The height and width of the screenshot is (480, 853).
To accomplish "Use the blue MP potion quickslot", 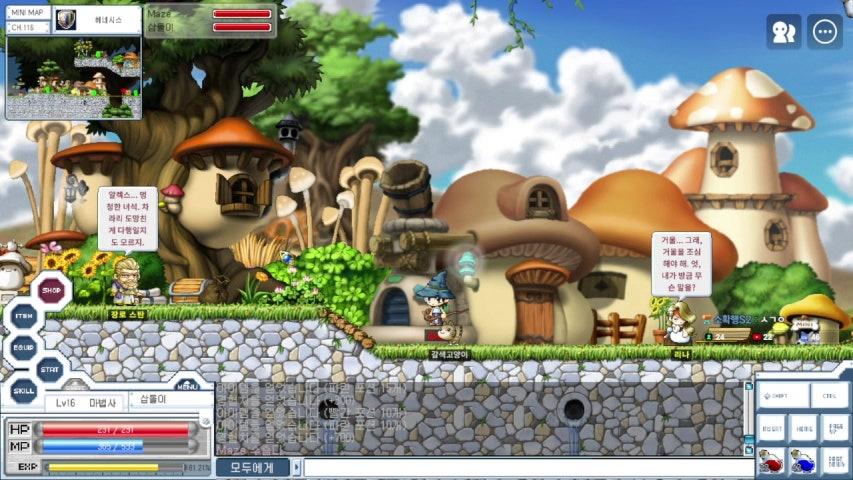I will coord(803,462).
